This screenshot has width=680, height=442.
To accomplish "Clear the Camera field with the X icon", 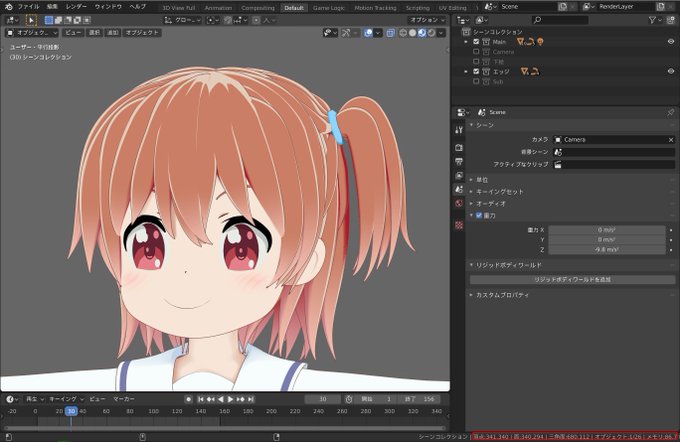I will click(x=671, y=140).
